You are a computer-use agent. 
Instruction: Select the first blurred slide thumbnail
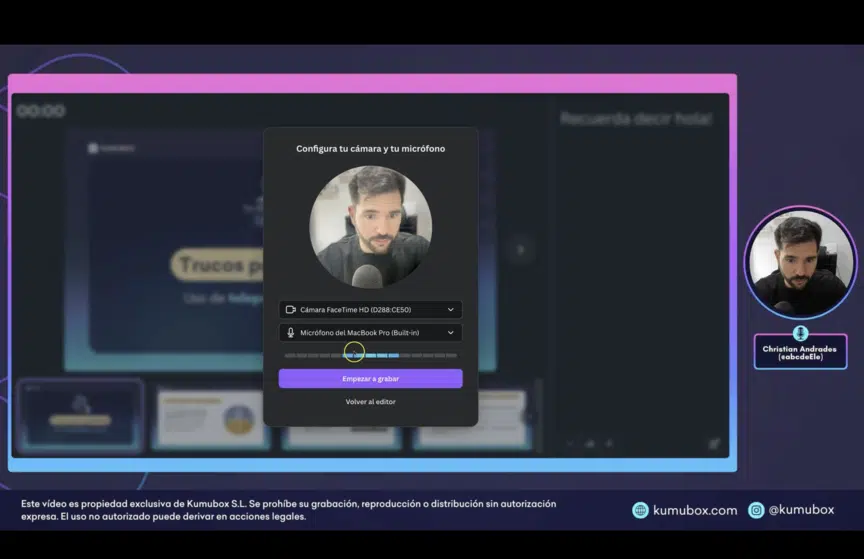click(80, 416)
